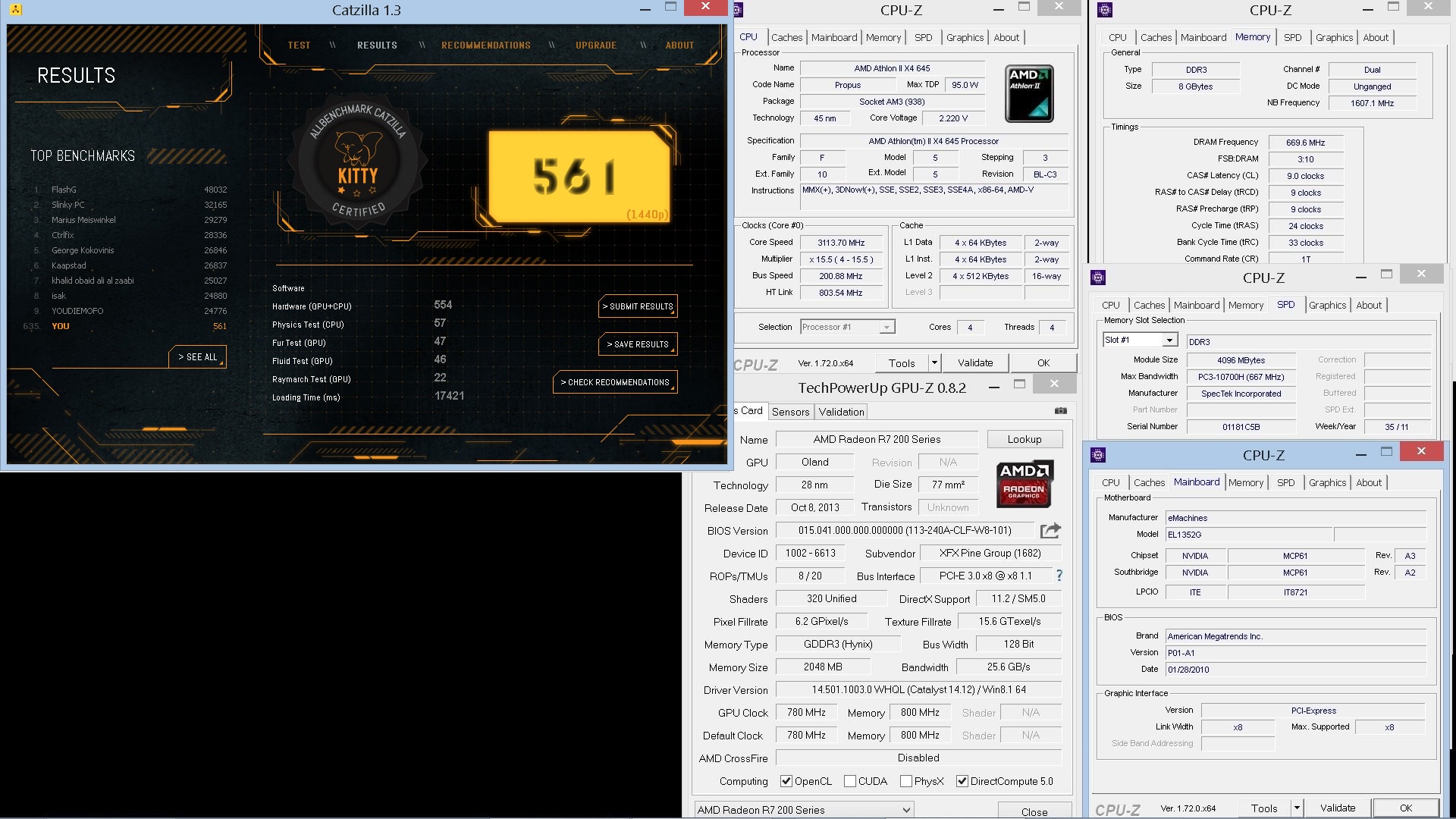Click the CPU tab CPU-Z window title icon

coord(739,10)
